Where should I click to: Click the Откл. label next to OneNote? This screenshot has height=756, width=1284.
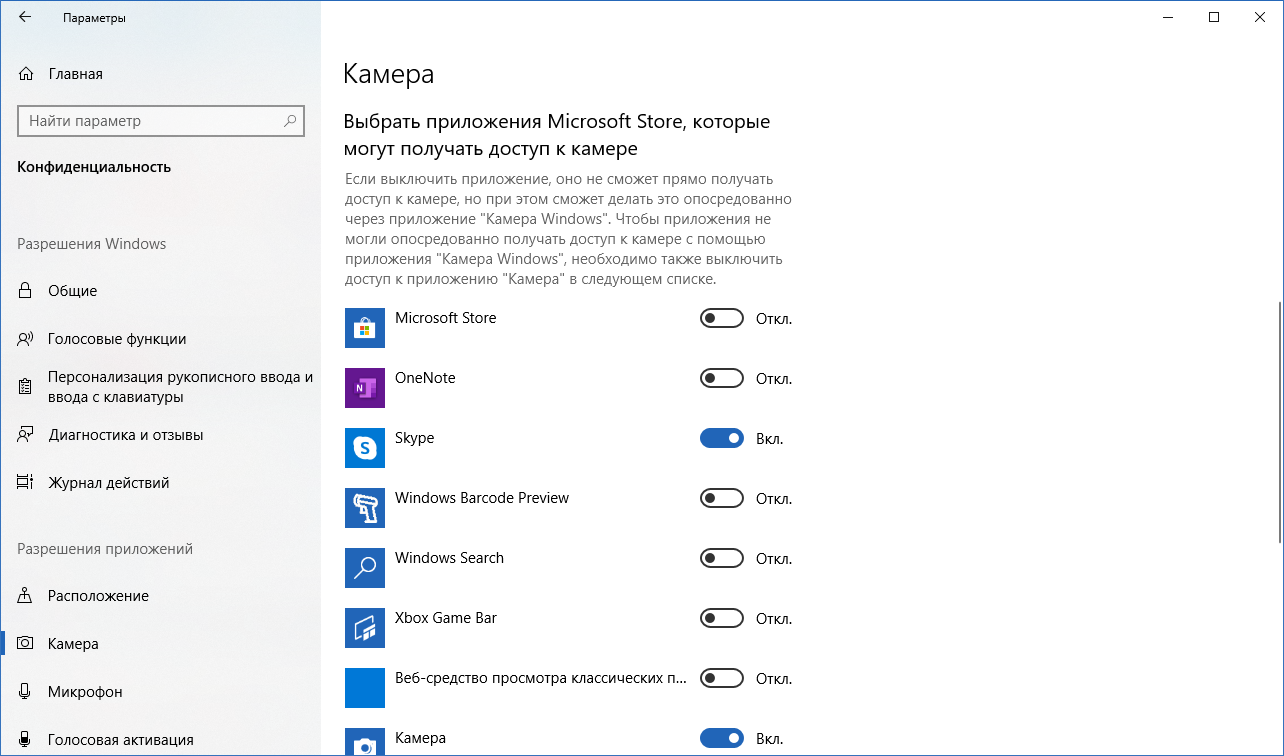(774, 379)
